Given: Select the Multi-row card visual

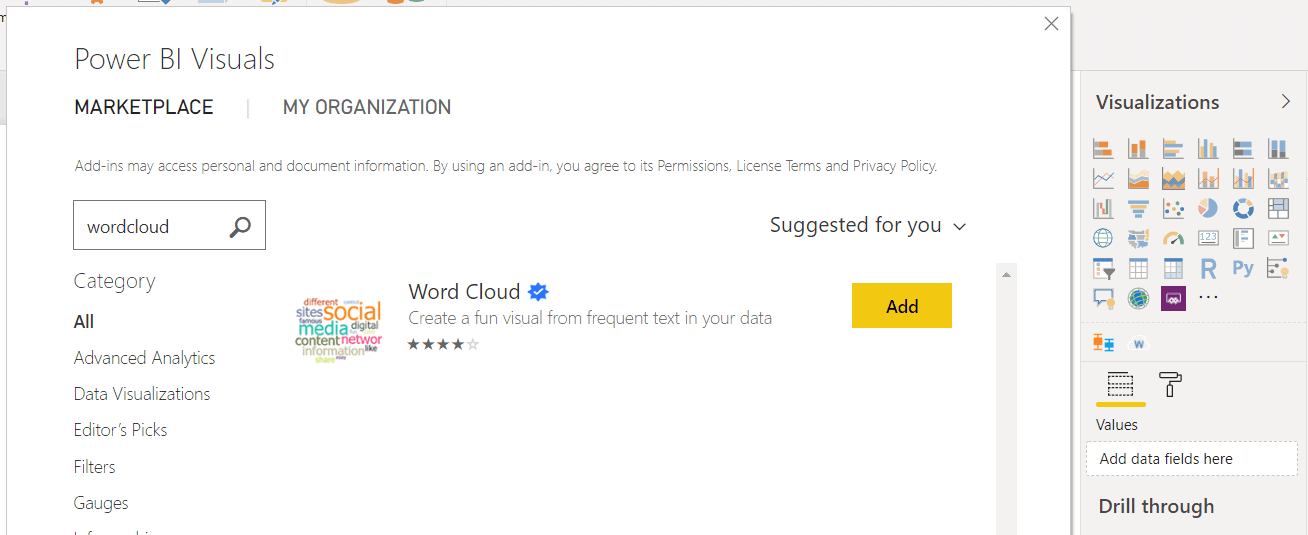Looking at the screenshot, I should [1243, 238].
